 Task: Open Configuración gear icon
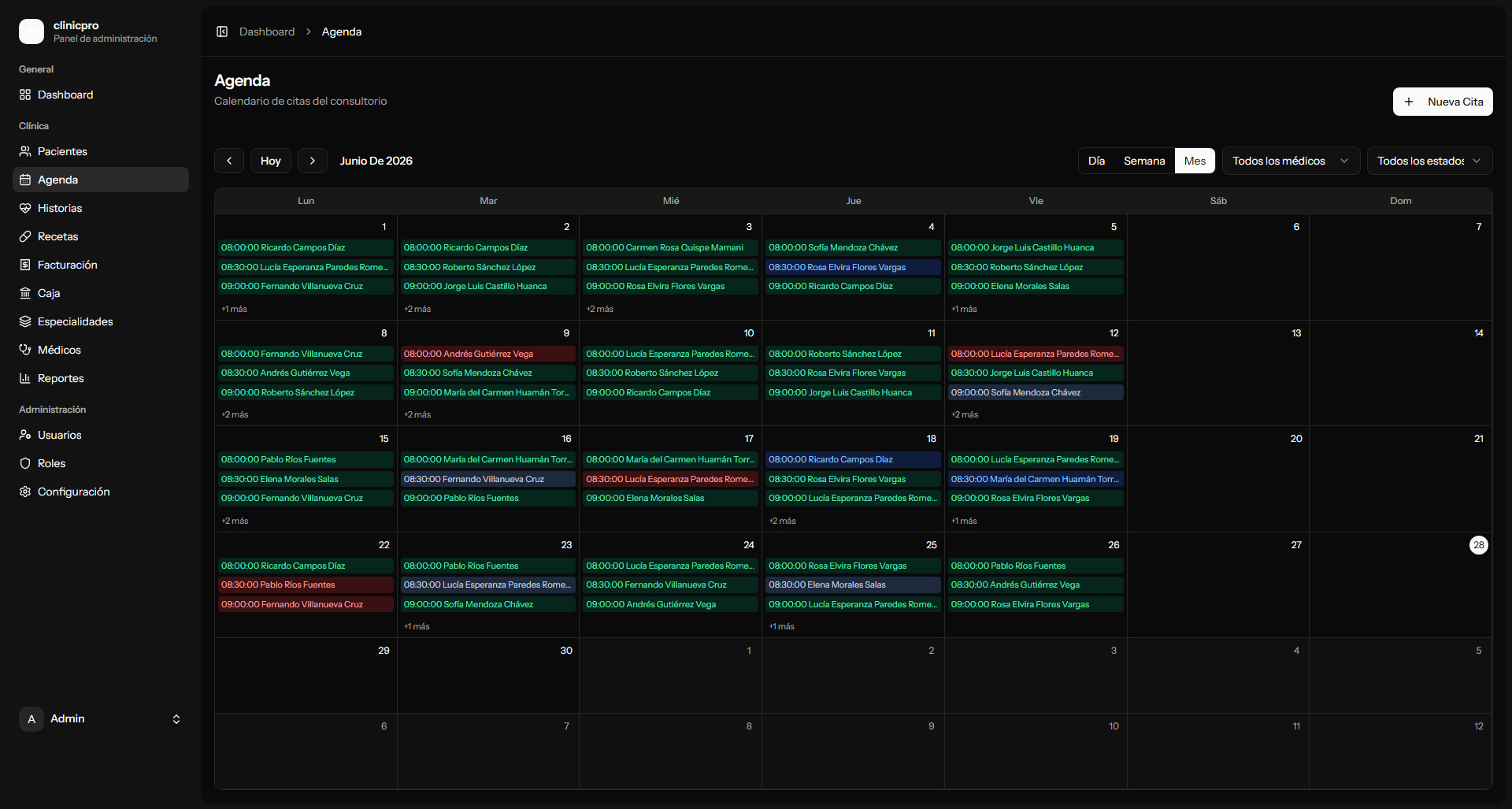click(25, 492)
